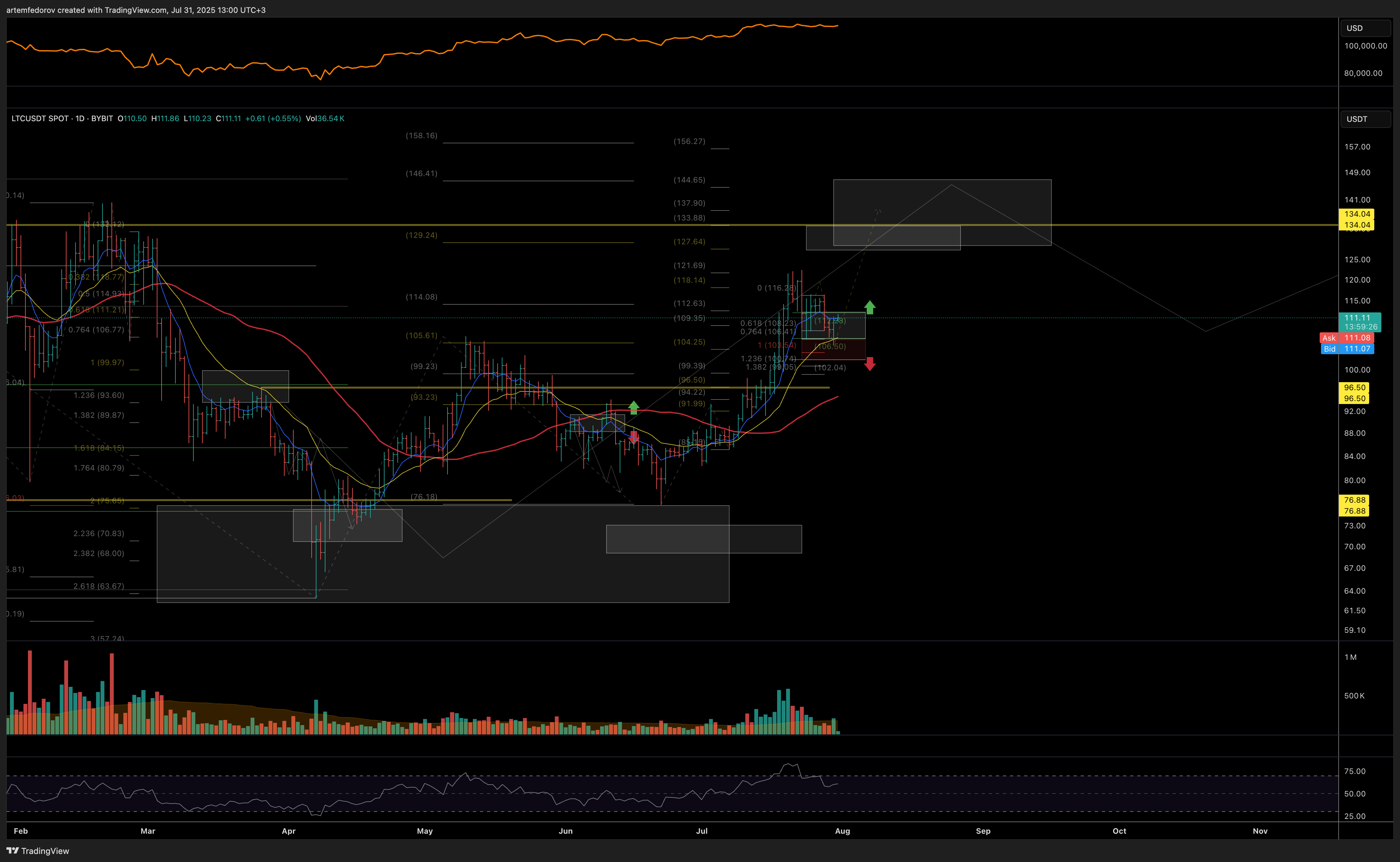Click the 141.00 price axis label
This screenshot has height=862, width=1400.
pos(1357,200)
